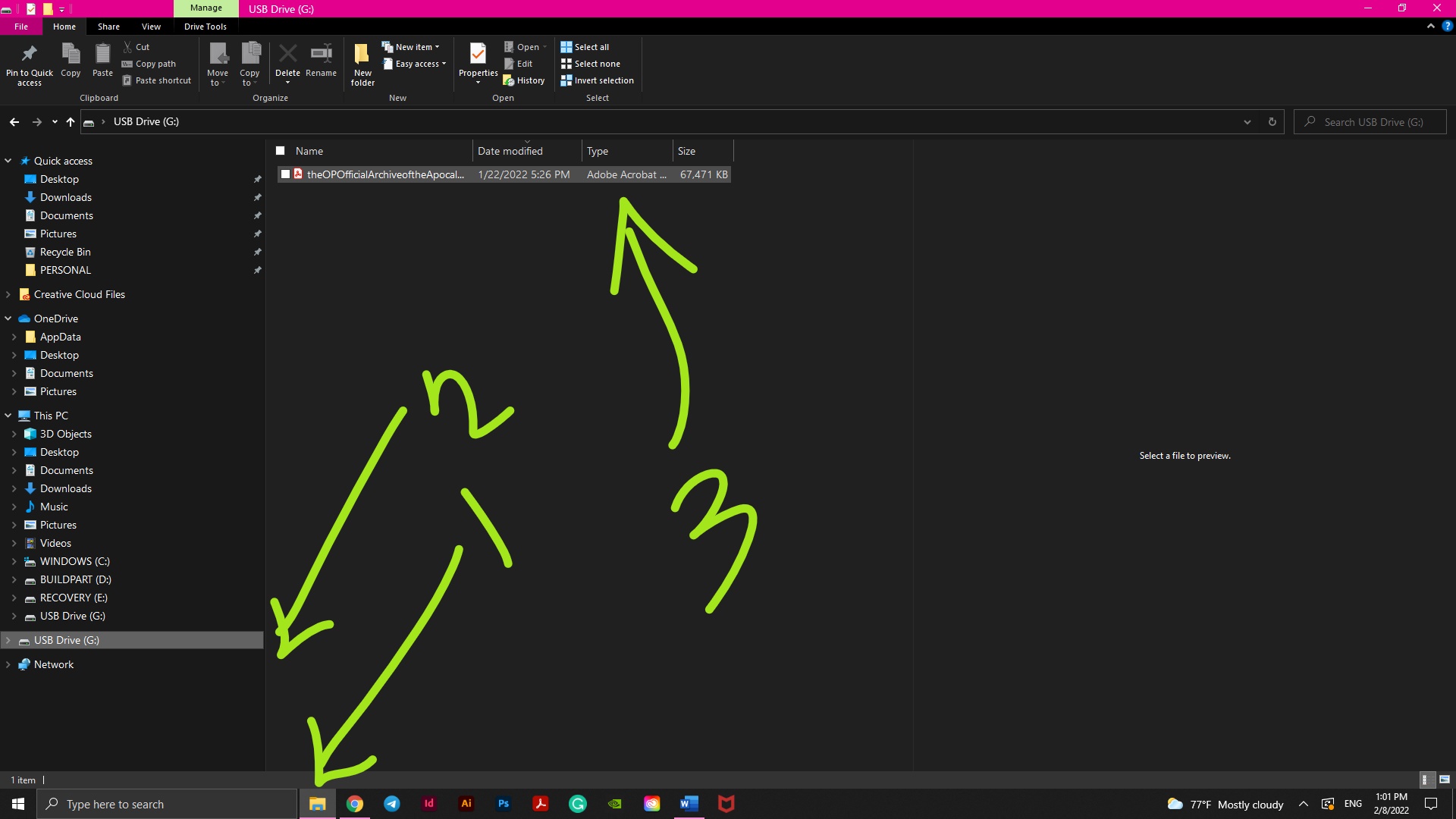Switch to the View ribbon tab
The height and width of the screenshot is (819, 1456).
tap(151, 27)
